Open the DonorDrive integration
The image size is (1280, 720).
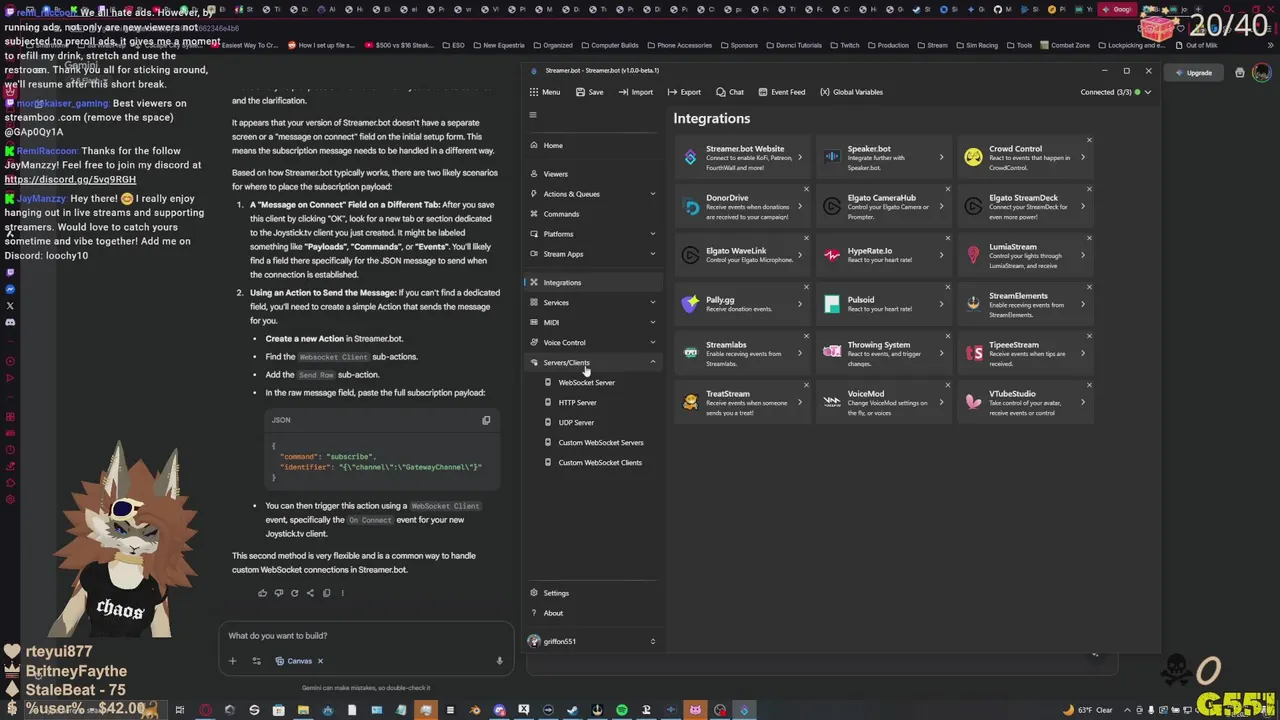tap(743, 206)
